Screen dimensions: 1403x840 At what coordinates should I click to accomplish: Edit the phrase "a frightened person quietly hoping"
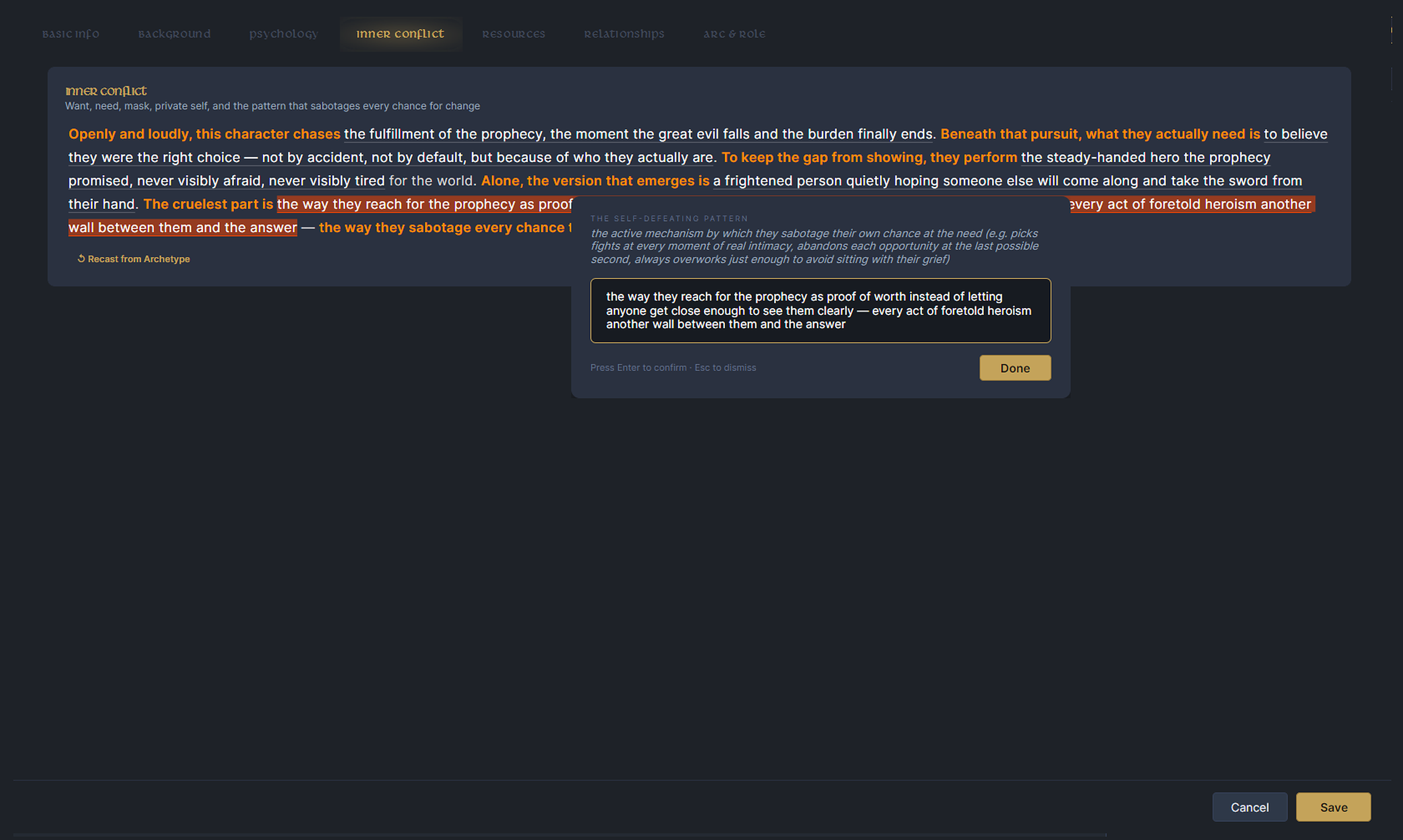825,181
